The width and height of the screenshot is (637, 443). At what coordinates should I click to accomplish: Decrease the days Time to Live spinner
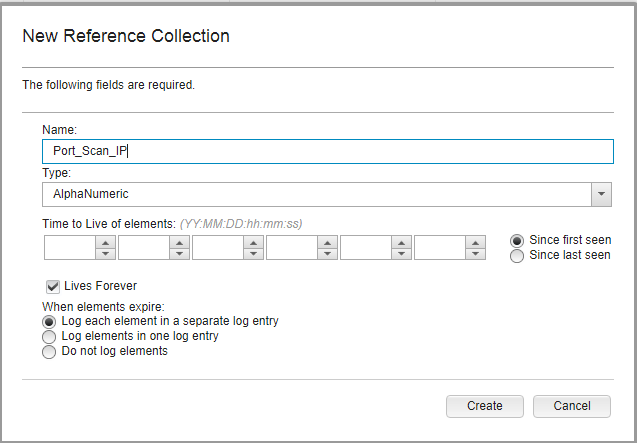(254, 254)
